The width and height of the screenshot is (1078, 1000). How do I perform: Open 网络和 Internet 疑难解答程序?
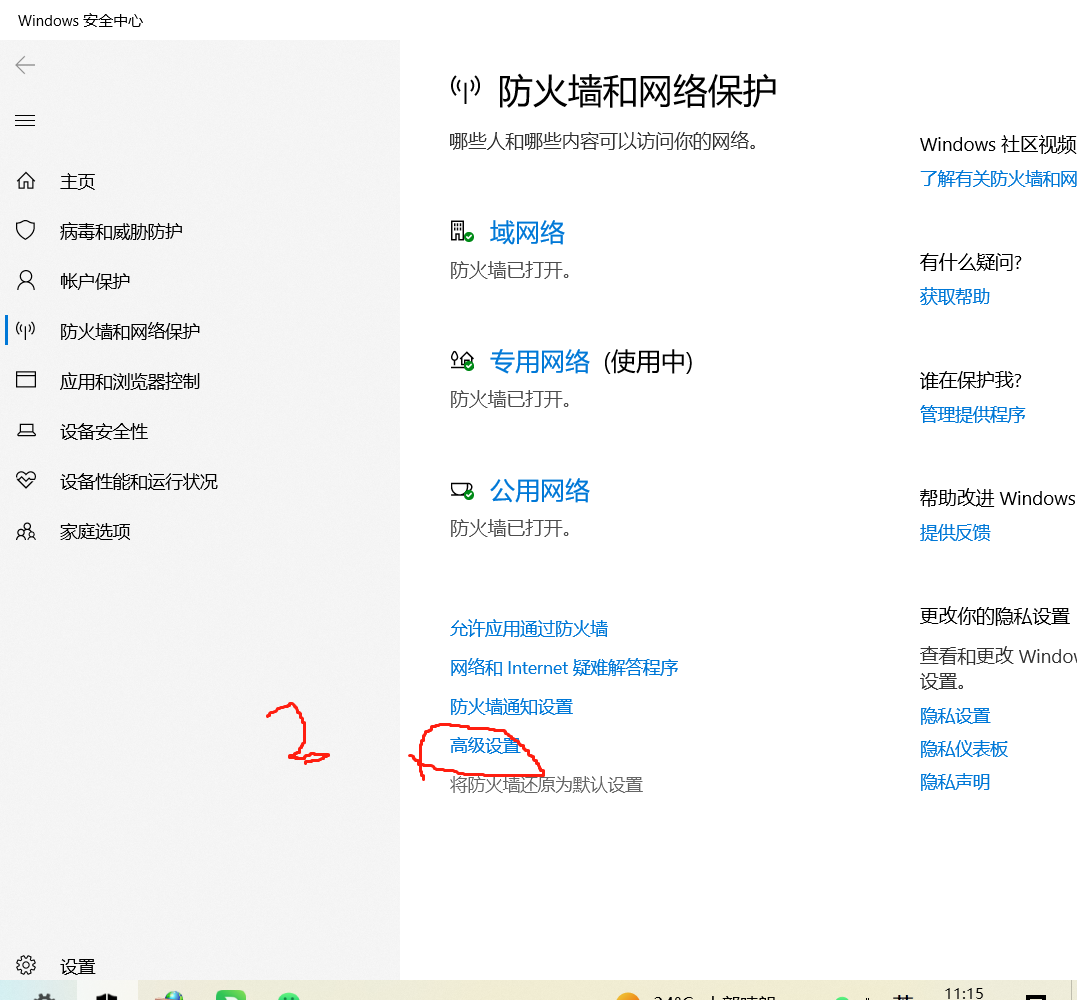[564, 668]
